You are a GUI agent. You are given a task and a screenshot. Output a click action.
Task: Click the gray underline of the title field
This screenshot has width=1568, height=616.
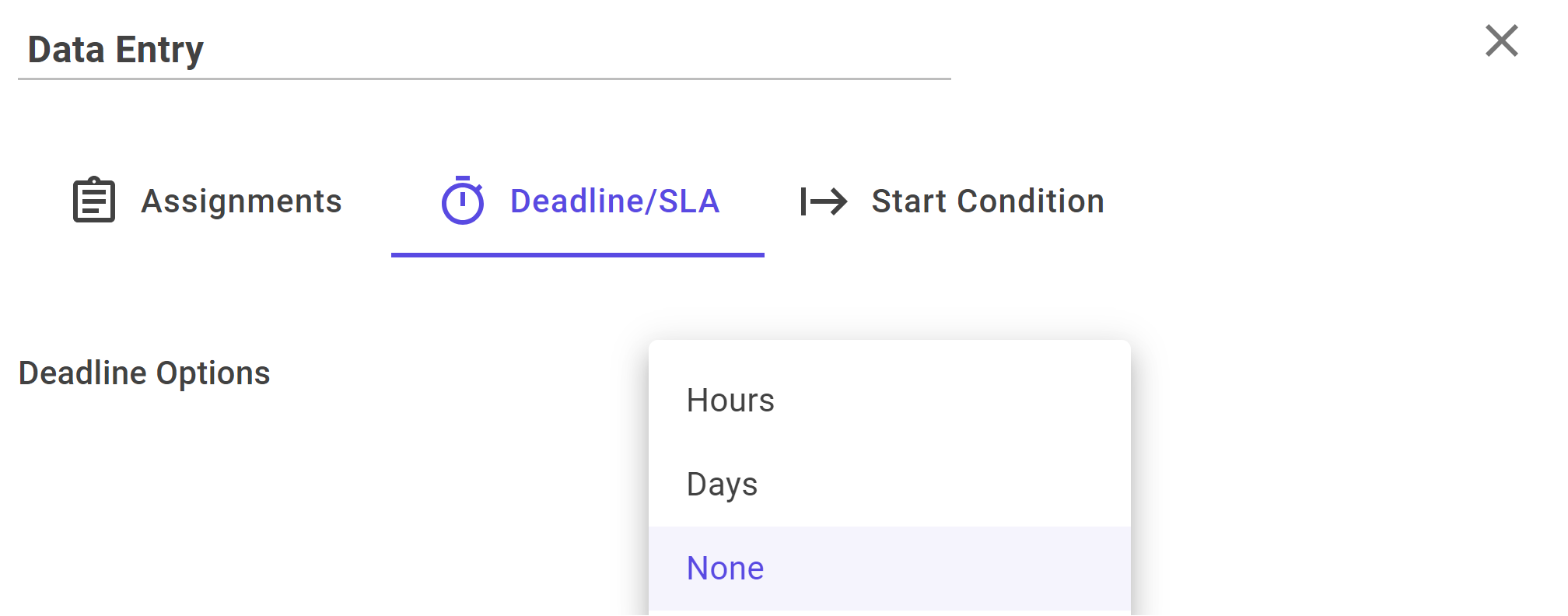point(485,79)
